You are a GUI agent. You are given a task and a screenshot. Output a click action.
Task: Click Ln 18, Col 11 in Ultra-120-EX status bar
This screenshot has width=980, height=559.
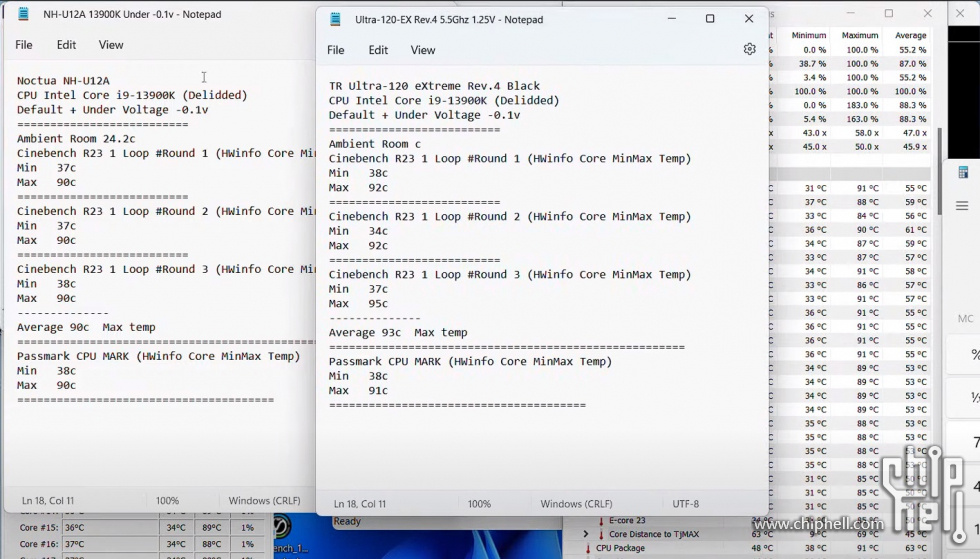360,503
